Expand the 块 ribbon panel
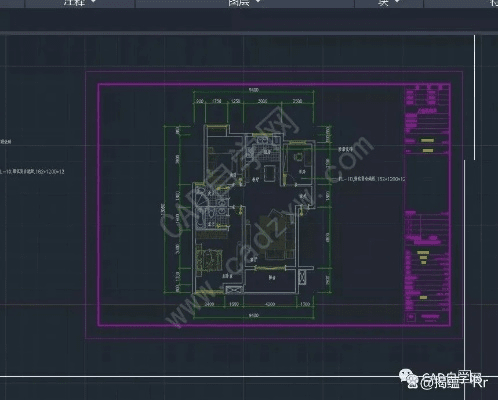This screenshot has width=498, height=400. click(x=389, y=3)
